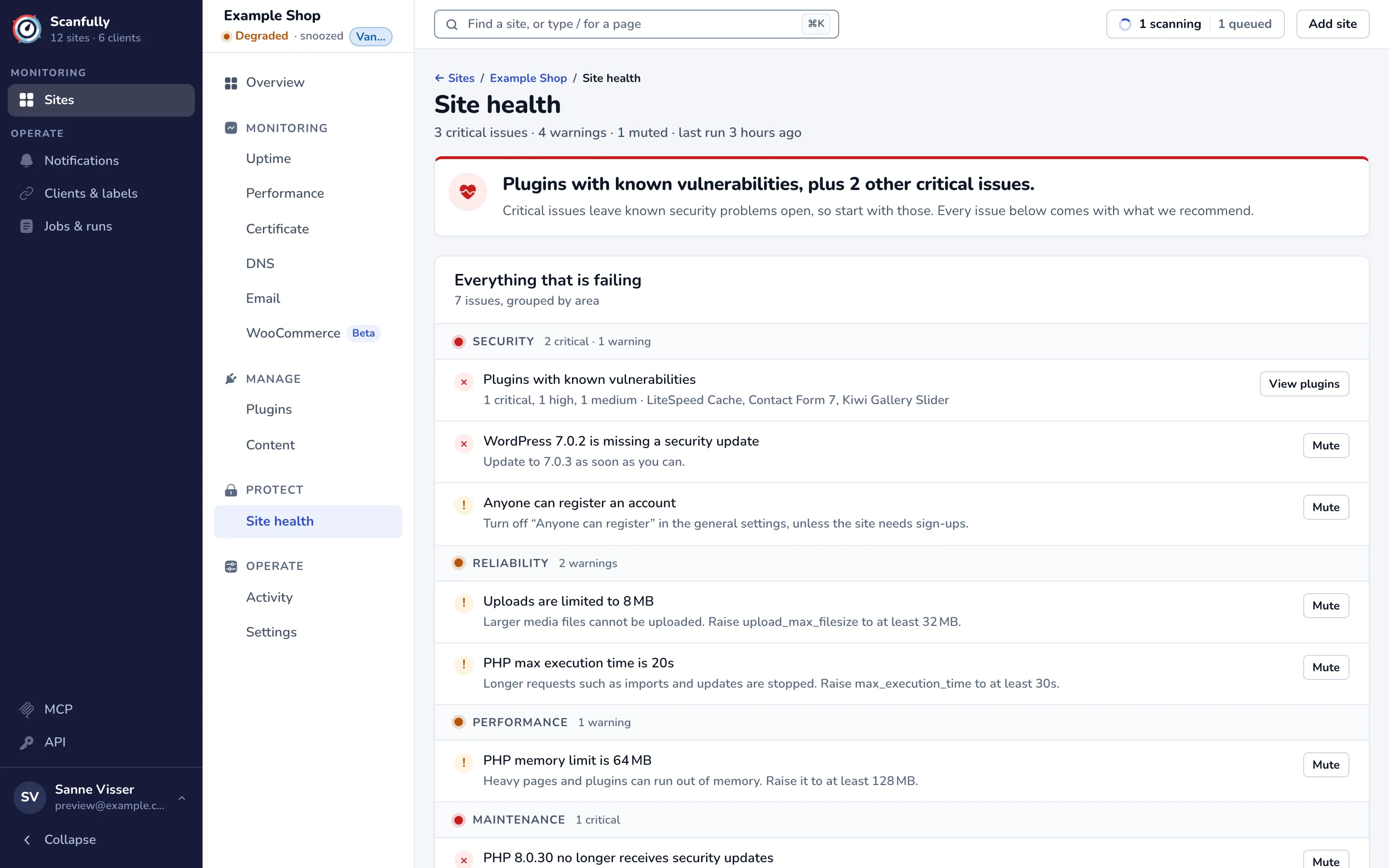Viewport: 1389px width, 868px height.
Task: Click the warning icon for Uploads limited
Action: click(x=464, y=603)
